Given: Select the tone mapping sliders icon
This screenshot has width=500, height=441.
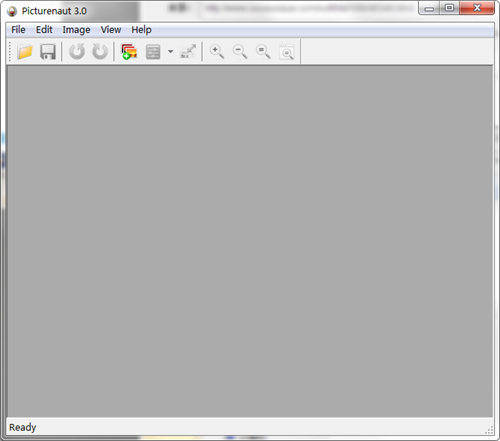Looking at the screenshot, I should pos(153,52).
